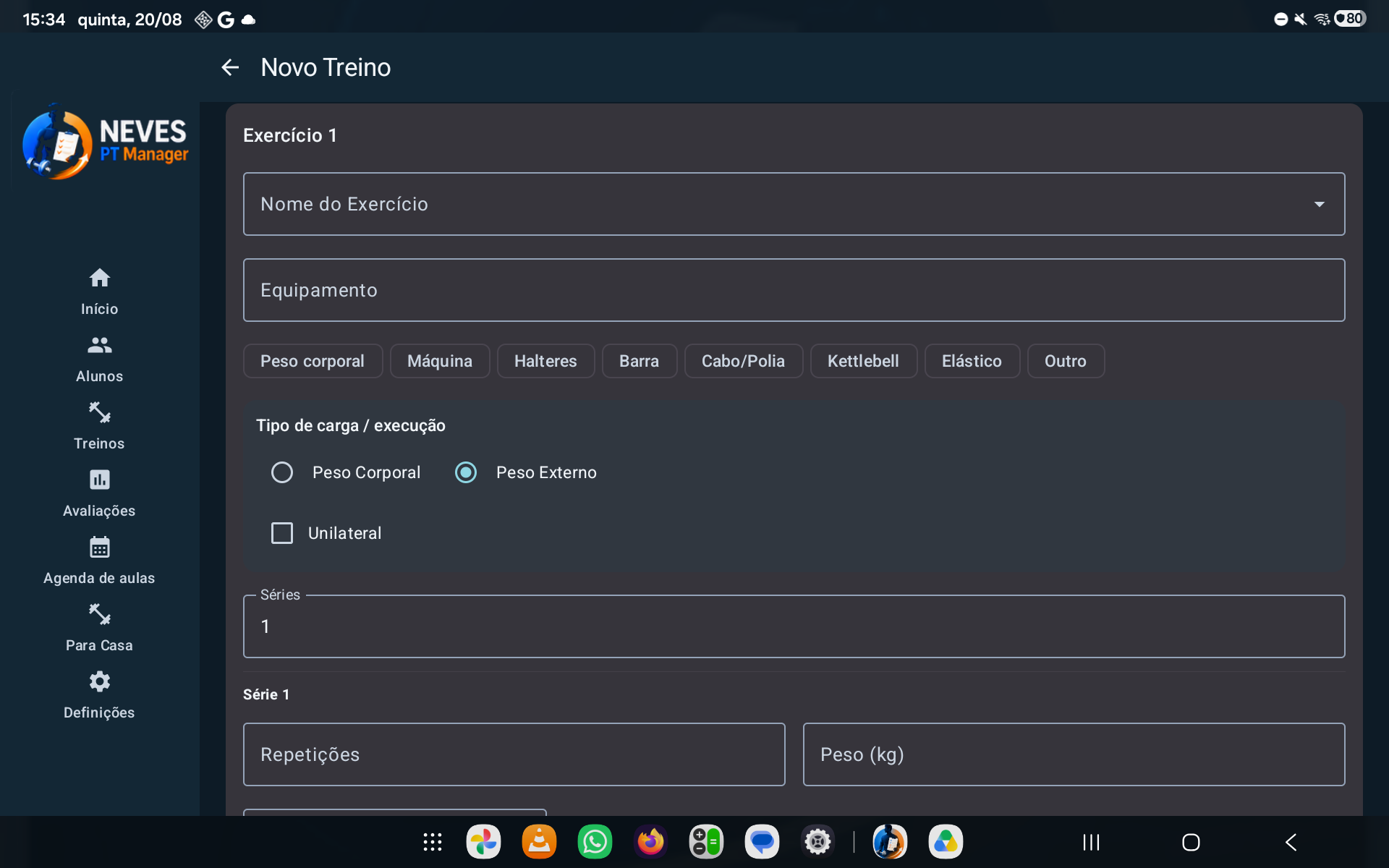Open the app drawer grid icon
Viewport: 1389px width, 868px height.
pyautogui.click(x=433, y=842)
